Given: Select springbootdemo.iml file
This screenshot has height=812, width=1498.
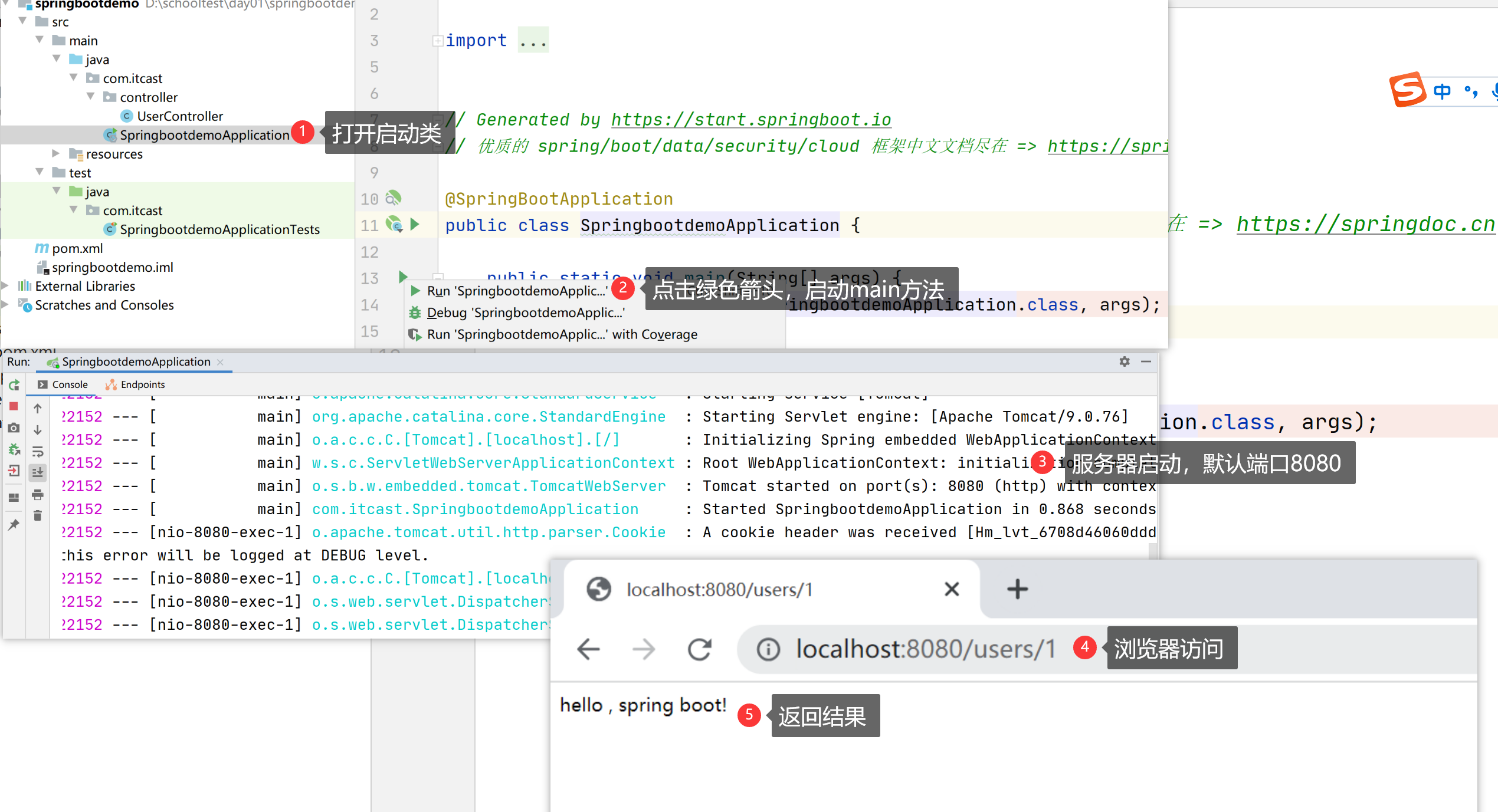Looking at the screenshot, I should click(x=106, y=267).
